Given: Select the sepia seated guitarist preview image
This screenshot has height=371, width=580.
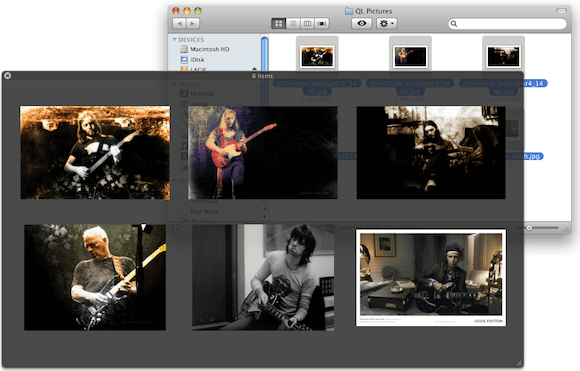Looking at the screenshot, I should [431, 153].
